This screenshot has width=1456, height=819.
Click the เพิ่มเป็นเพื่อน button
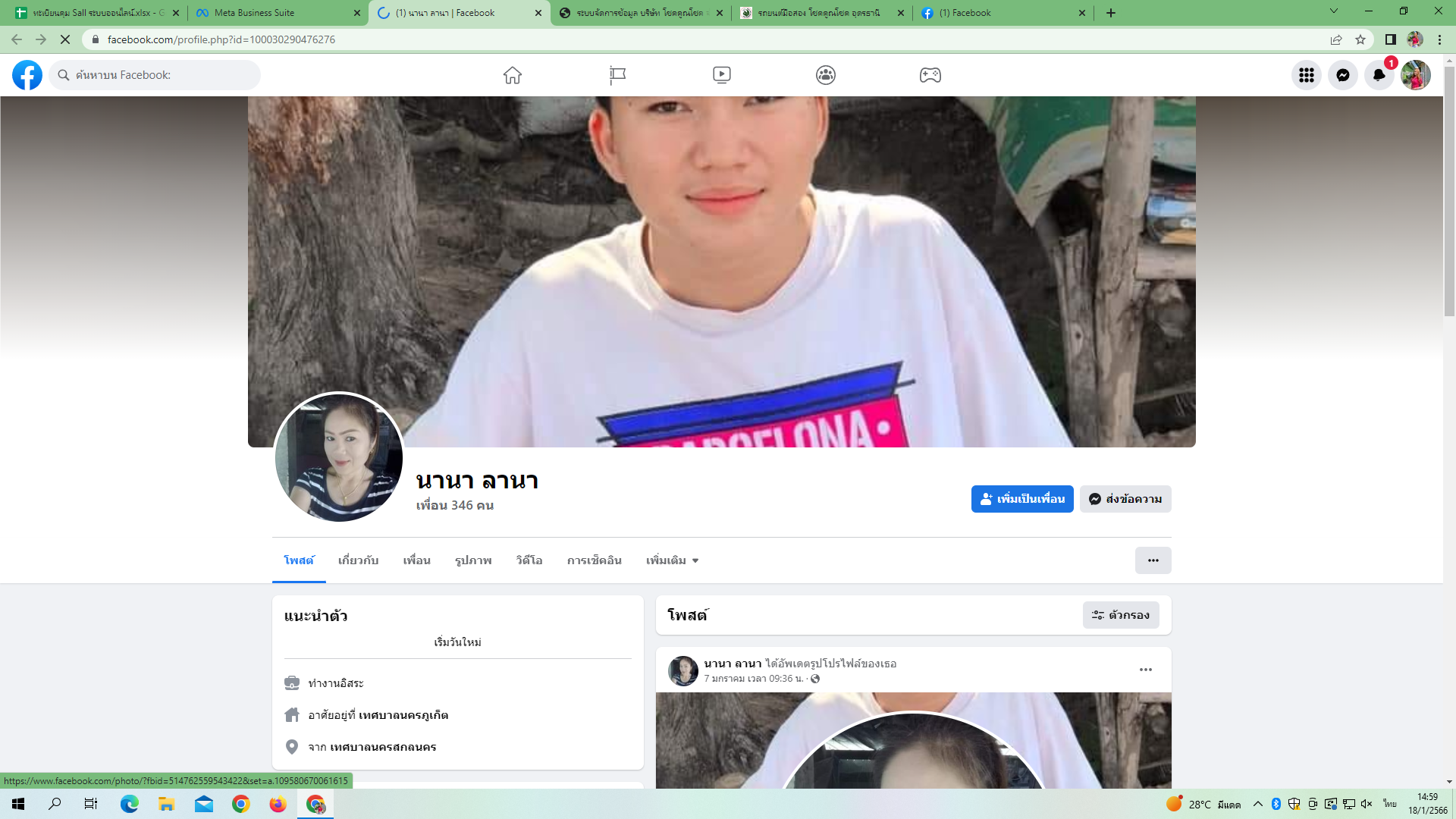coord(1021,499)
